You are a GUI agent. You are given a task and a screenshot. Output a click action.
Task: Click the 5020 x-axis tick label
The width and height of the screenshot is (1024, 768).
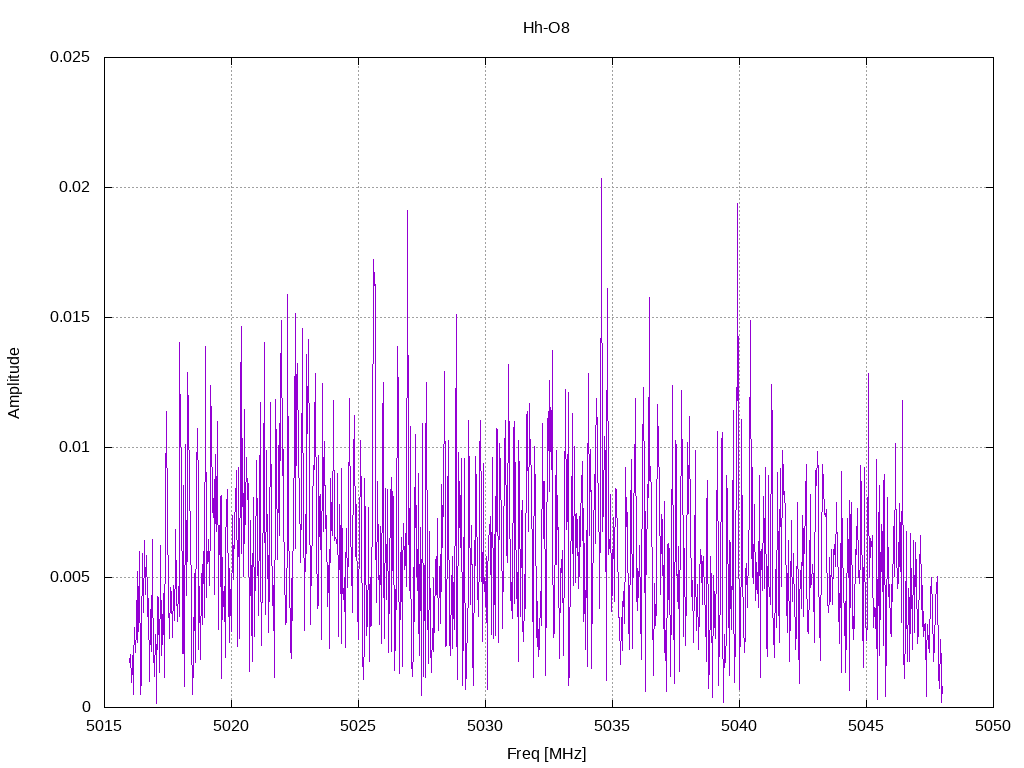[x=231, y=726]
